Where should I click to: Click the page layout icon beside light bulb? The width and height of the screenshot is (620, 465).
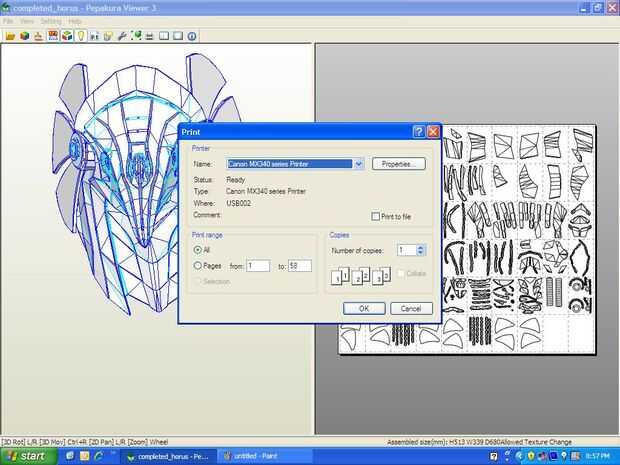[x=94, y=36]
